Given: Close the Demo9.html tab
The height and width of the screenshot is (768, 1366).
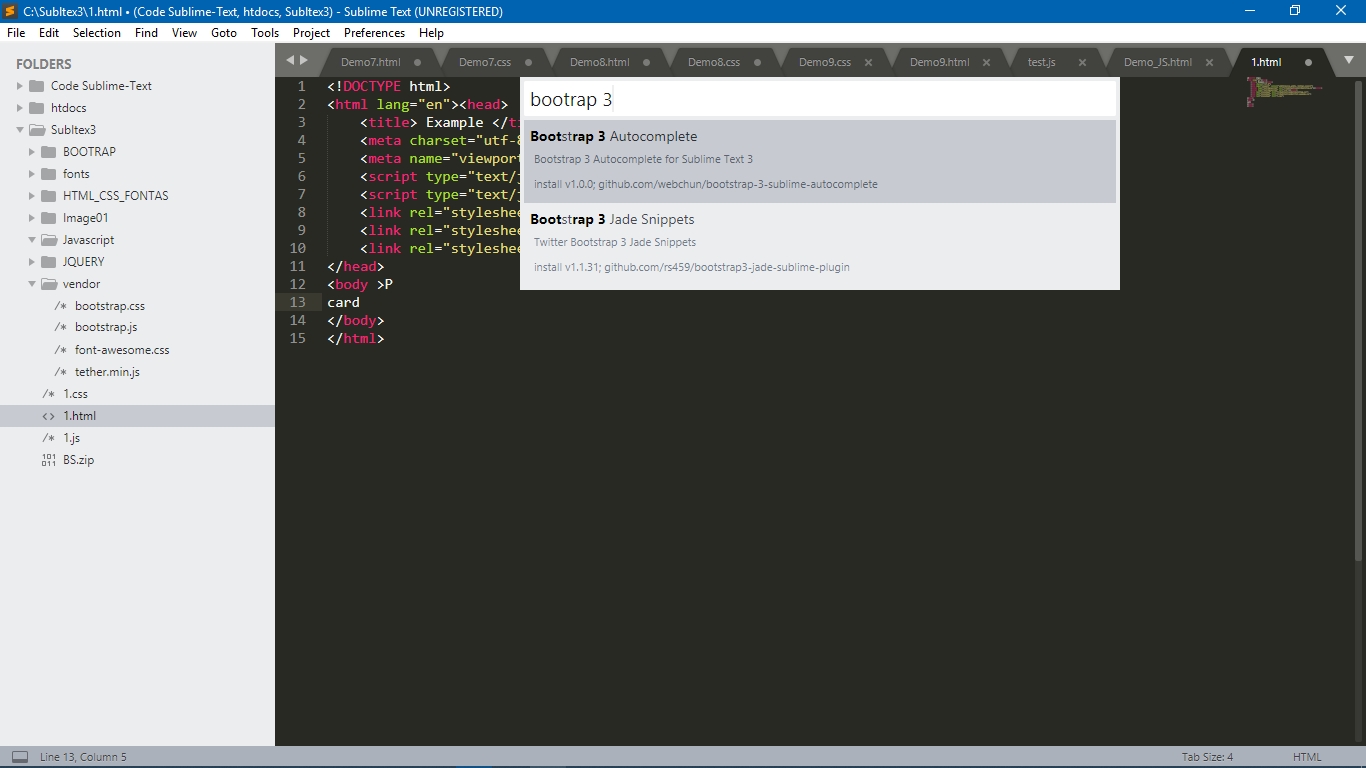Looking at the screenshot, I should tap(986, 62).
